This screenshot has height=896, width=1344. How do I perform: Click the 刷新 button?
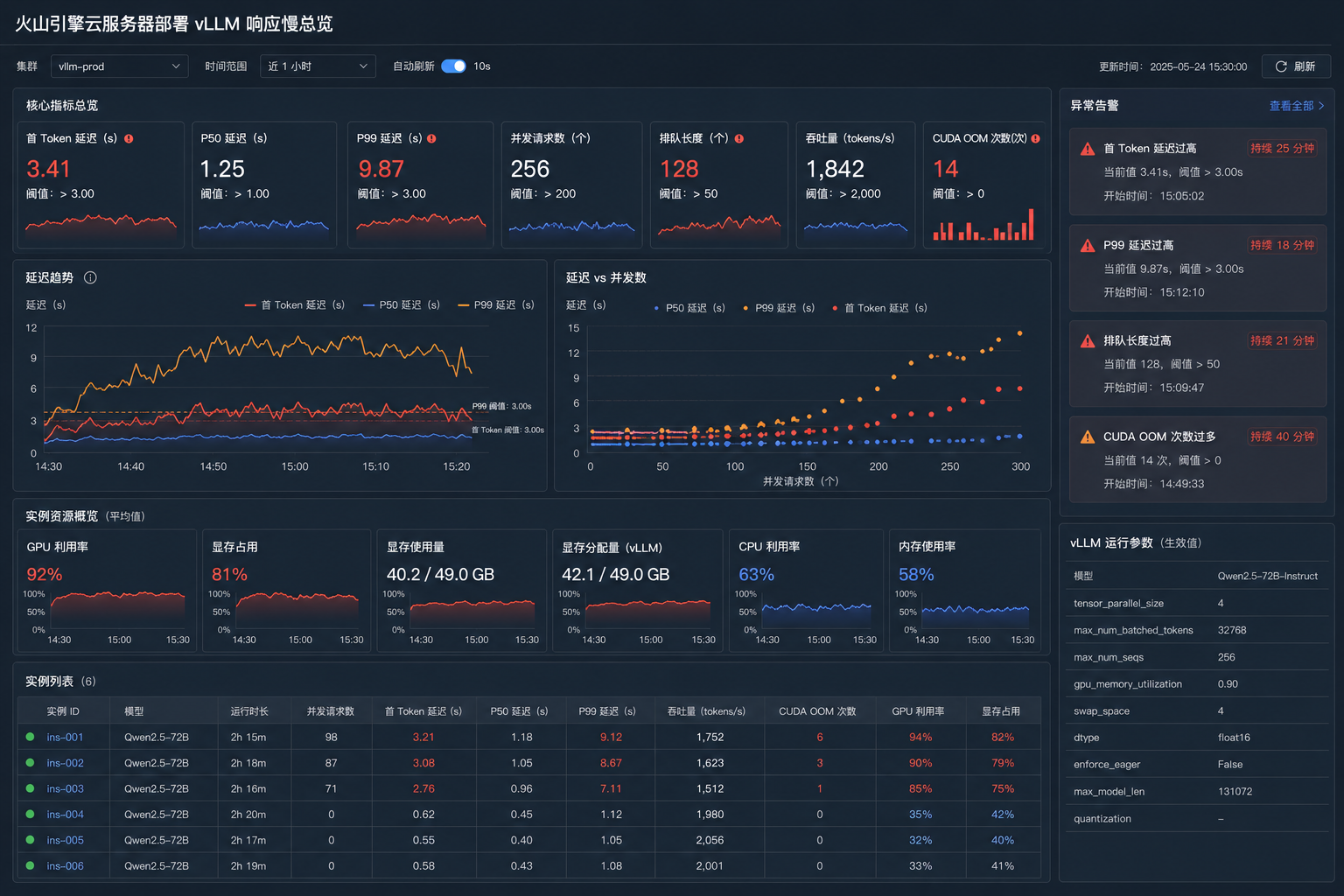(x=1296, y=66)
